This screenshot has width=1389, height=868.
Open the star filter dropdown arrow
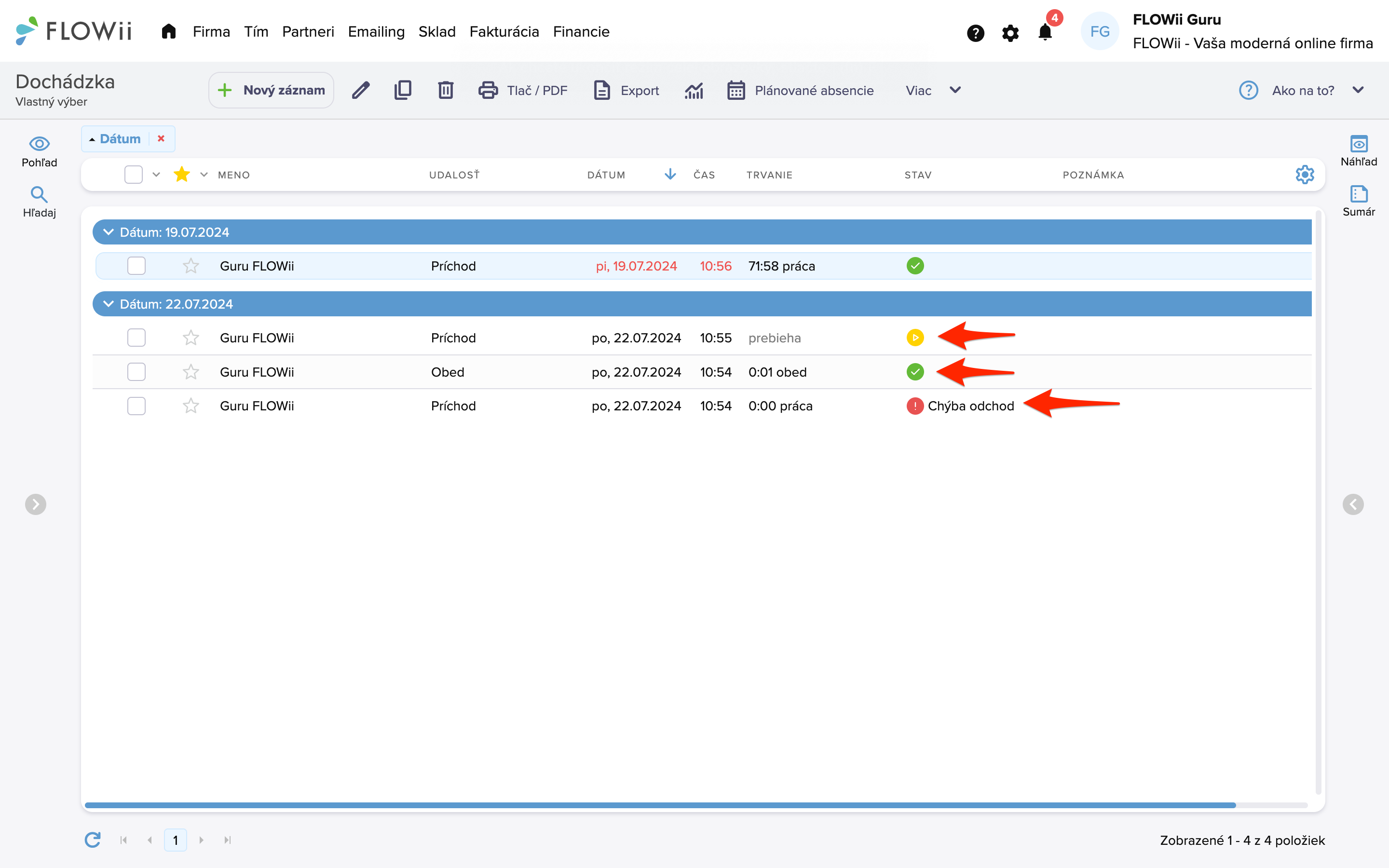point(204,175)
